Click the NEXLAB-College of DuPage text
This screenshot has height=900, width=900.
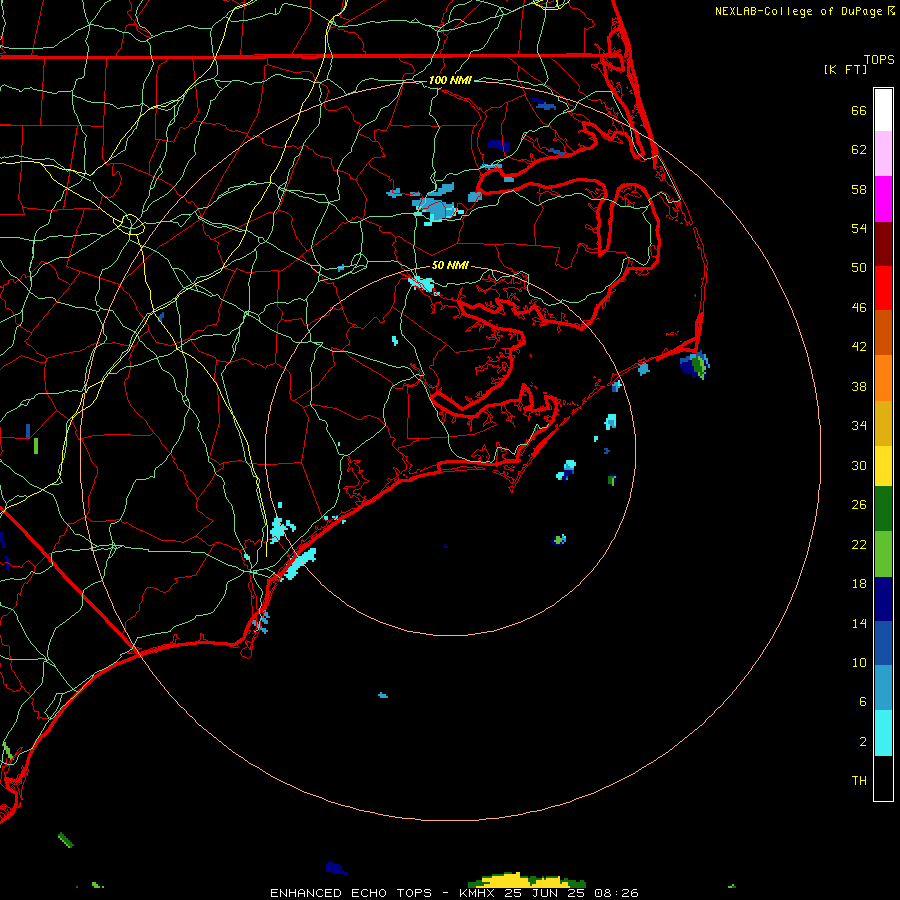coord(798,11)
